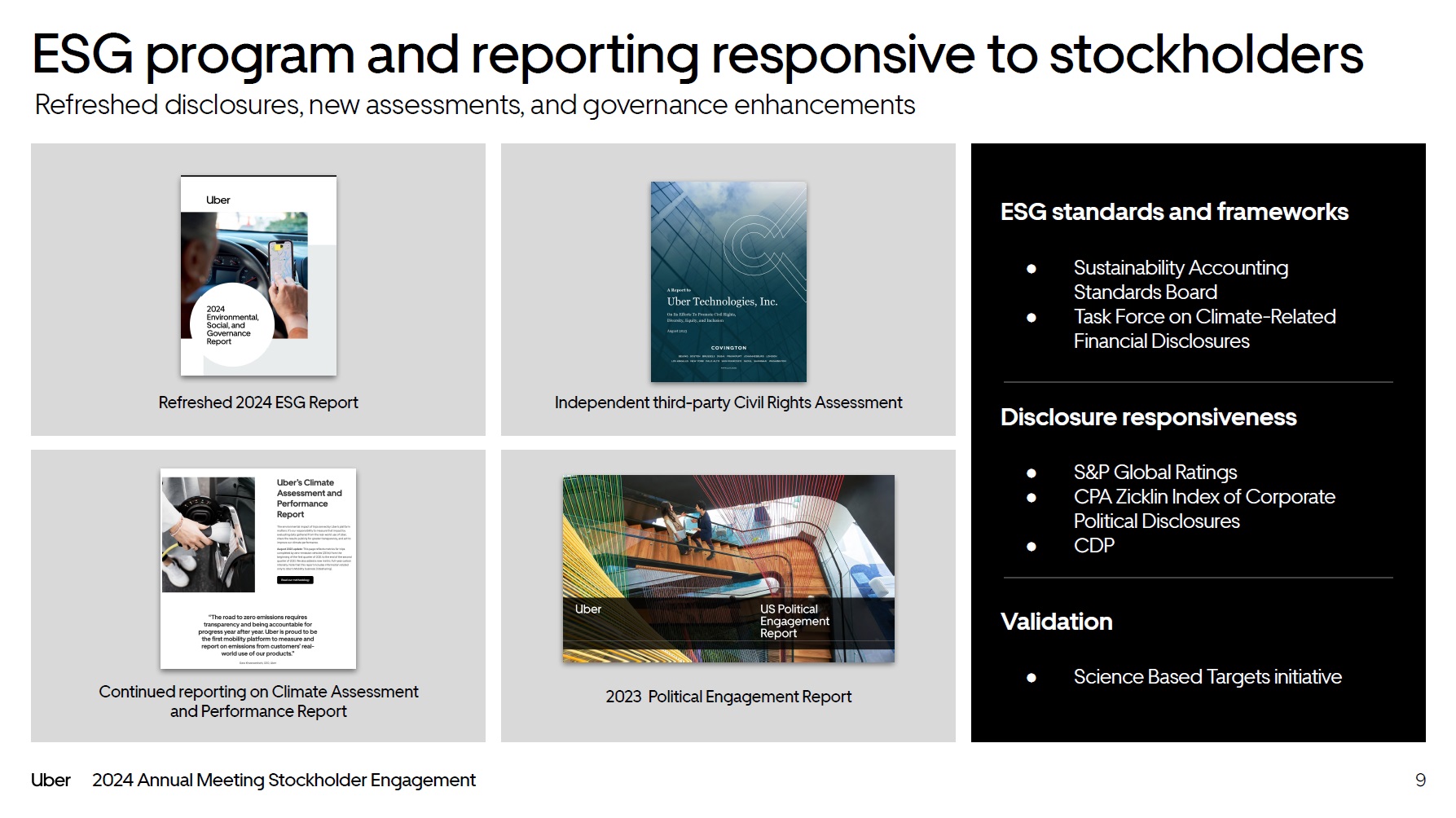This screenshot has height=818, width=1456.
Task: Open the US Political Engagement Report image
Action: 728,569
